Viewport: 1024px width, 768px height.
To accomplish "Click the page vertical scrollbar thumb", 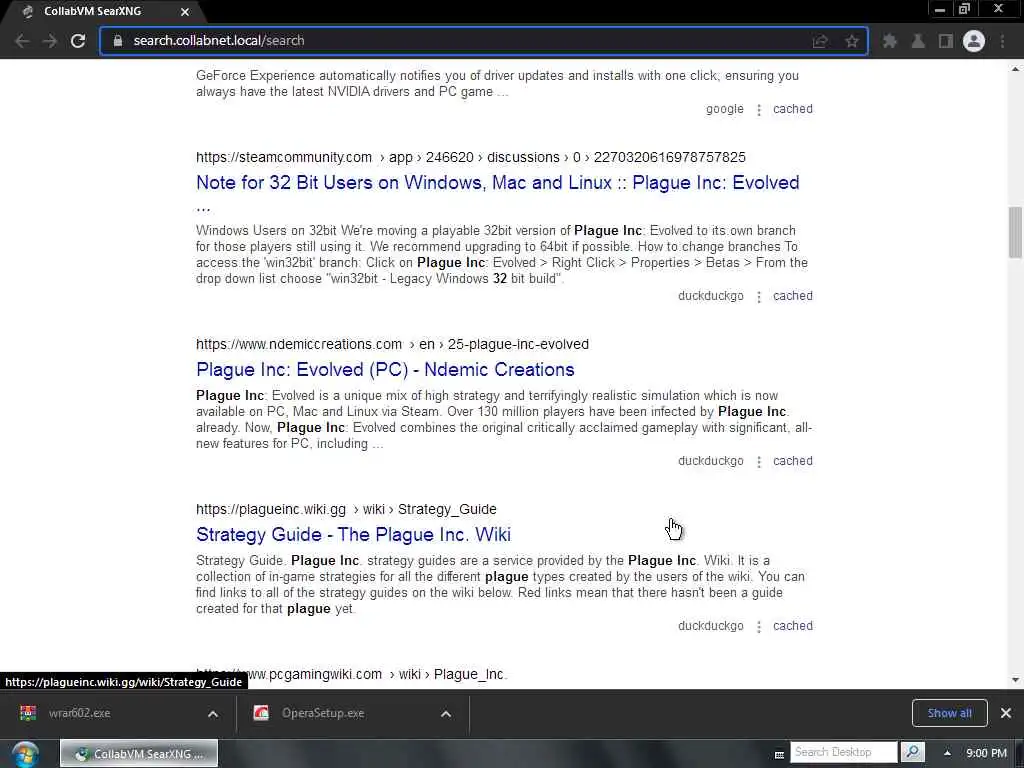I will (1016, 232).
